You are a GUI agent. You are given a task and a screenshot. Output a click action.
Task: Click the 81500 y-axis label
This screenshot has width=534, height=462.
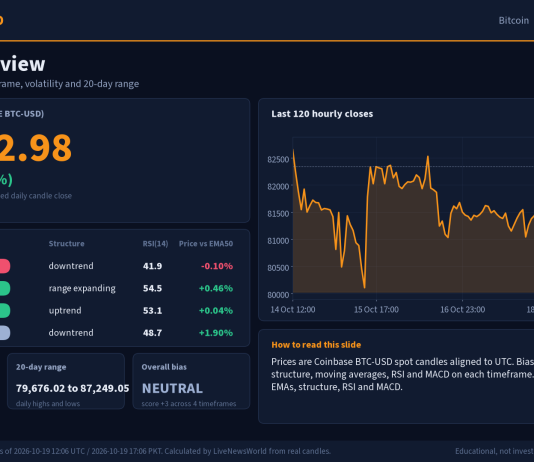tap(278, 213)
